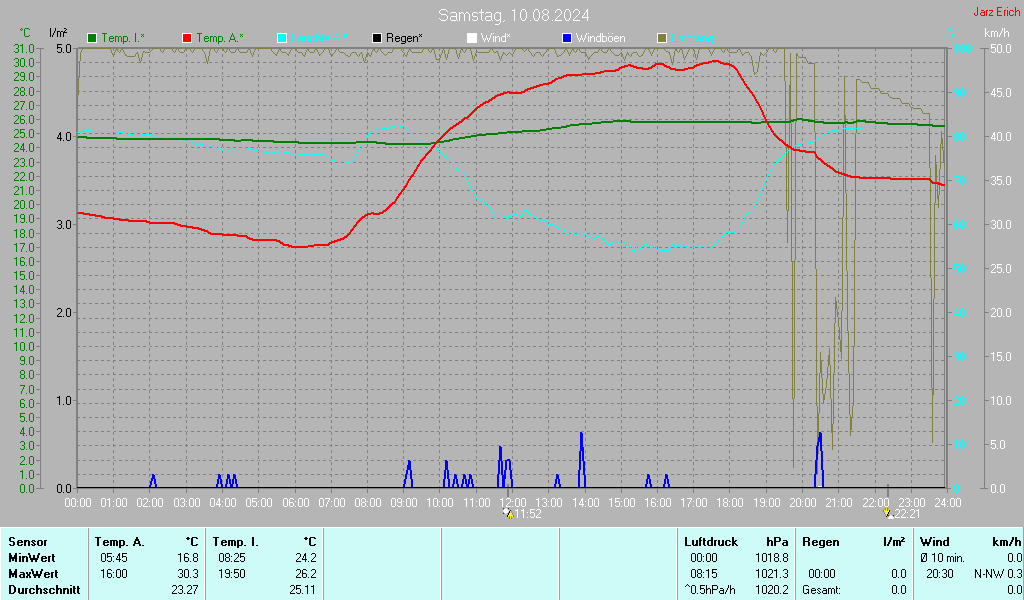Screen dimensions: 1024x600
Task: Select the Regen* legend label
Action: pos(404,38)
